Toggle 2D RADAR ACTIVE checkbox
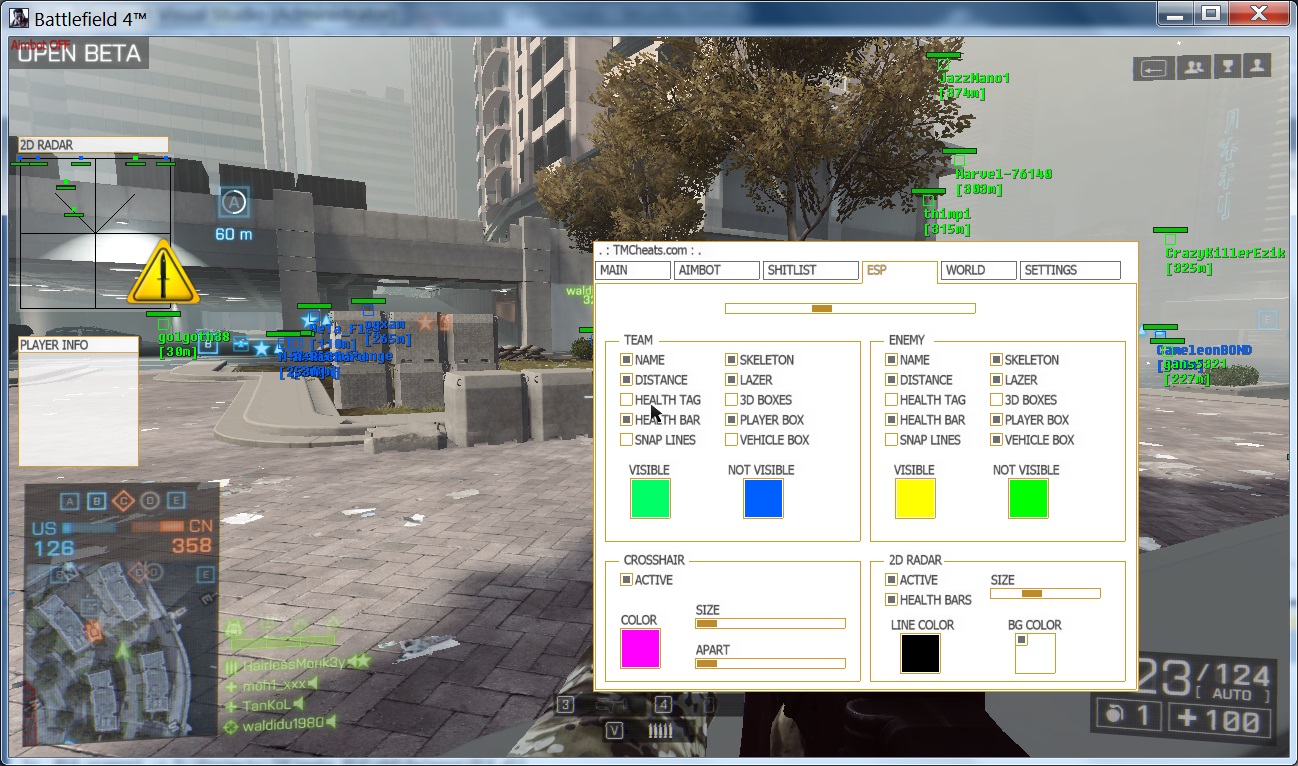The height and width of the screenshot is (766, 1298). [891, 580]
